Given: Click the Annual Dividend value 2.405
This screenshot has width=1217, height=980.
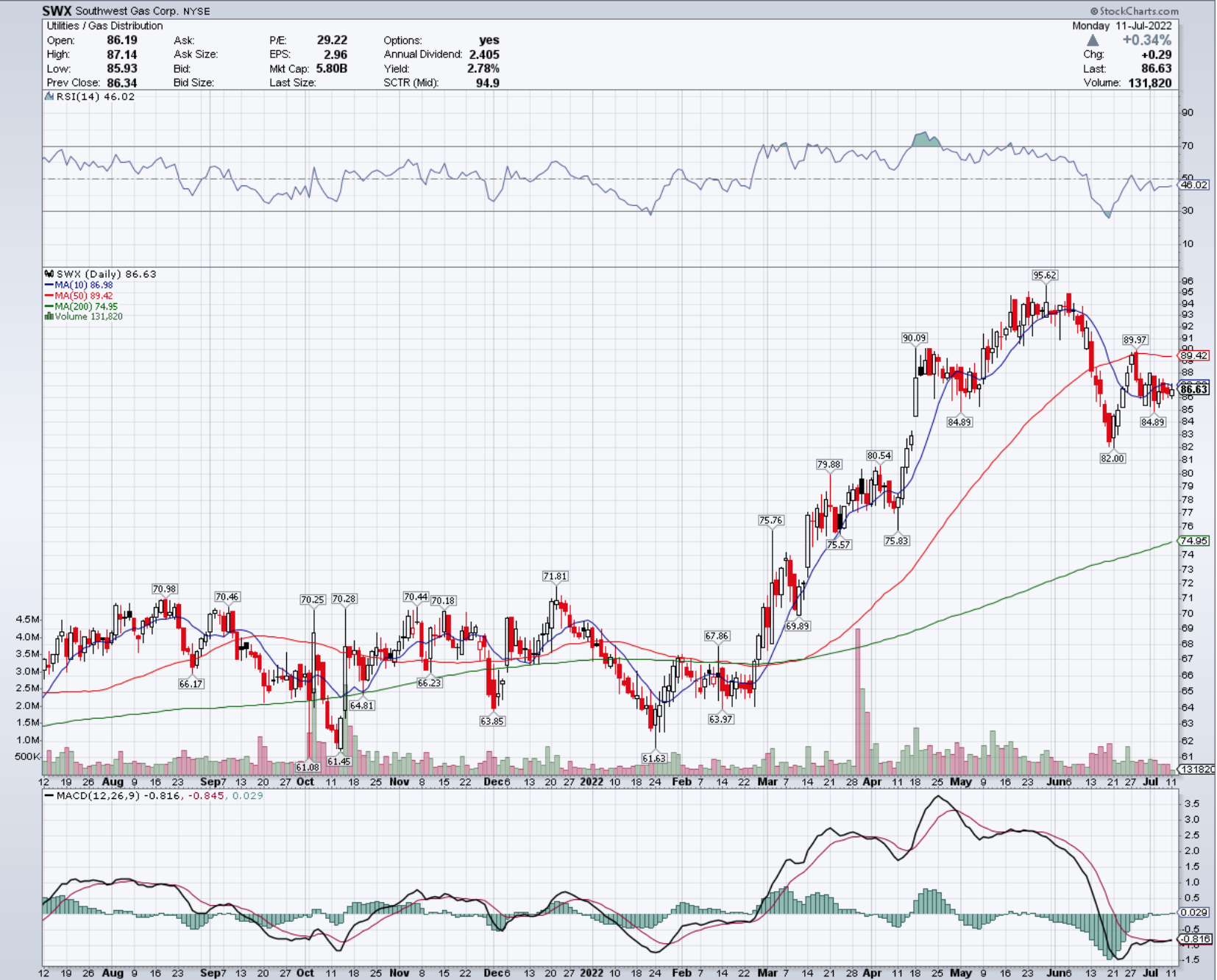Looking at the screenshot, I should pyautogui.click(x=484, y=54).
